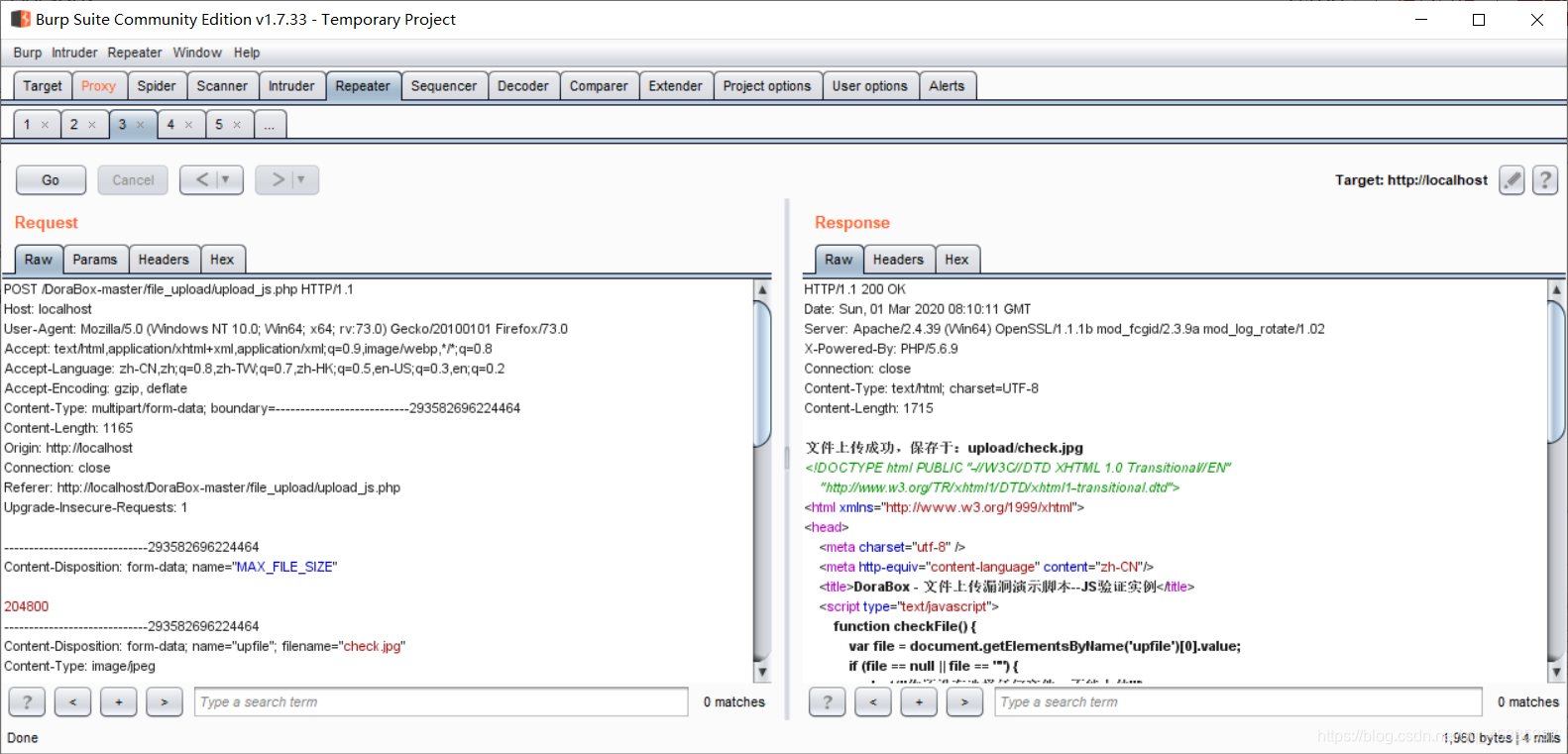Click the Cancel button

point(133,179)
